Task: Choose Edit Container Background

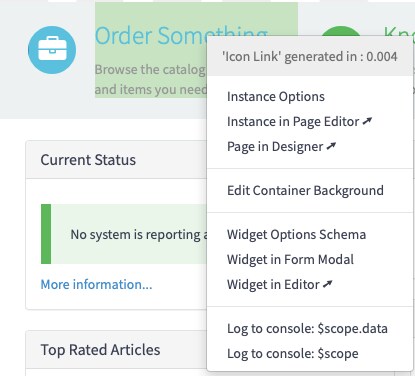Action: [x=305, y=190]
